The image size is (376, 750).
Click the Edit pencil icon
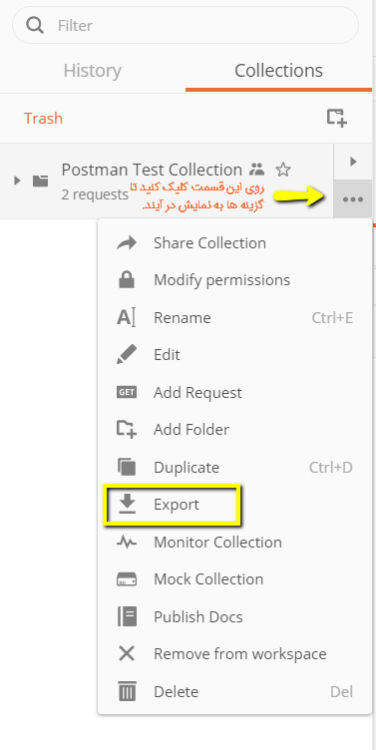pyautogui.click(x=126, y=354)
